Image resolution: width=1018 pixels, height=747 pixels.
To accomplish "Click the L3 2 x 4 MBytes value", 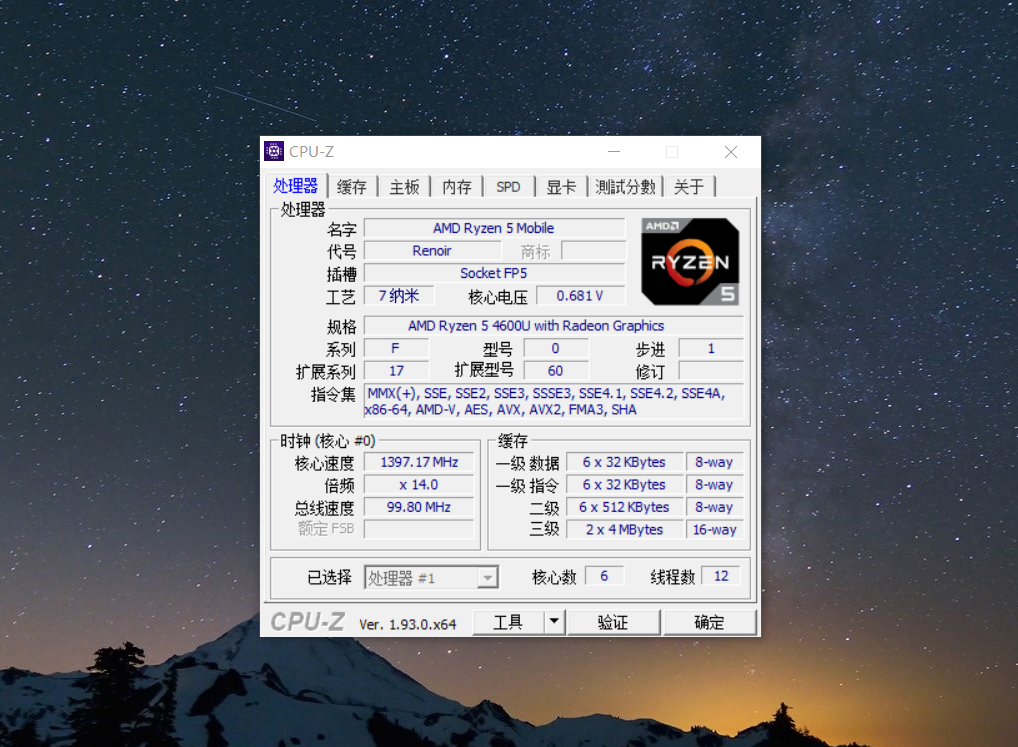I will pos(625,530).
